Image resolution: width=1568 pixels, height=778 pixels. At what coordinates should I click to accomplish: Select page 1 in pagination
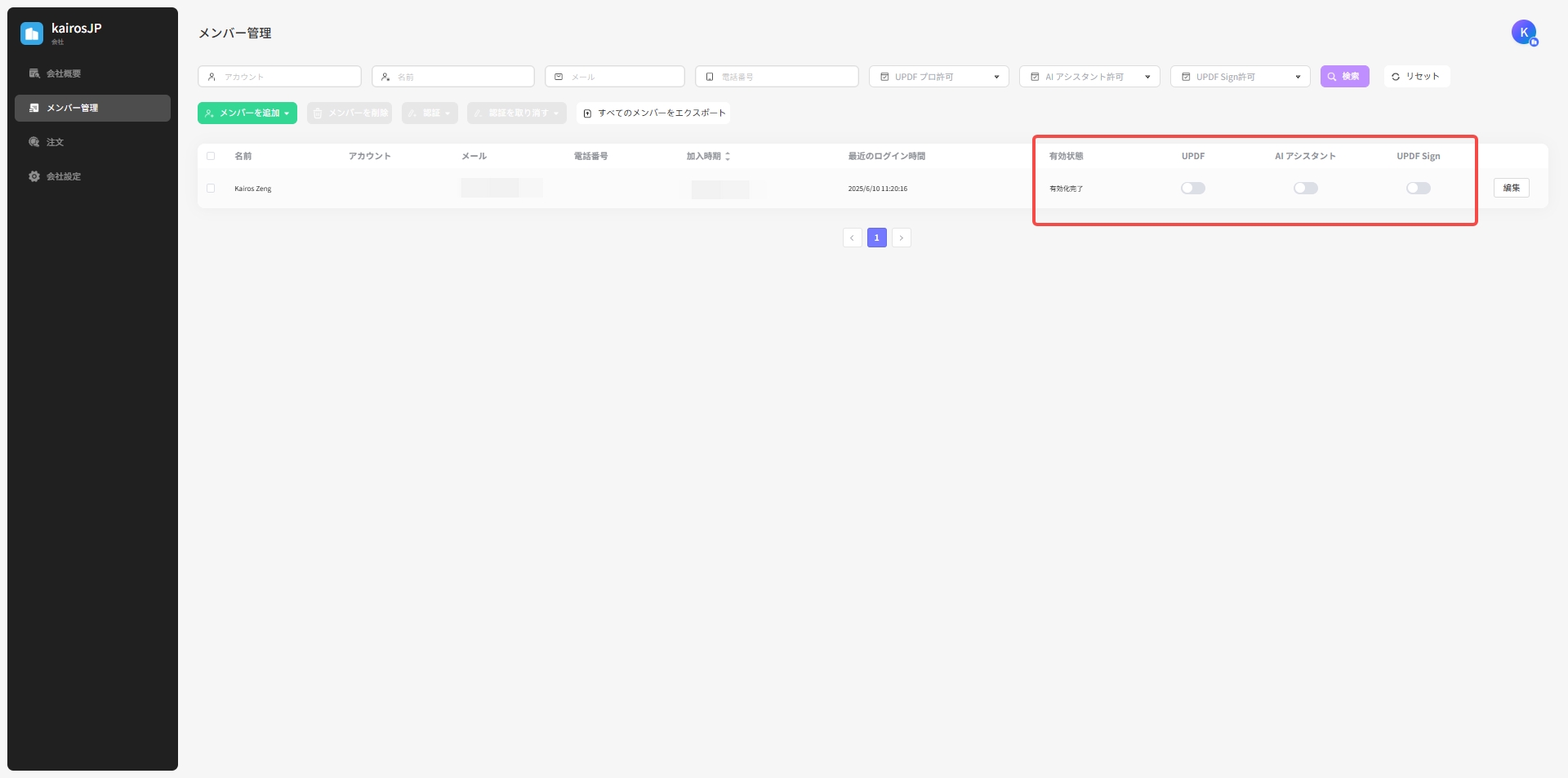tap(876, 238)
